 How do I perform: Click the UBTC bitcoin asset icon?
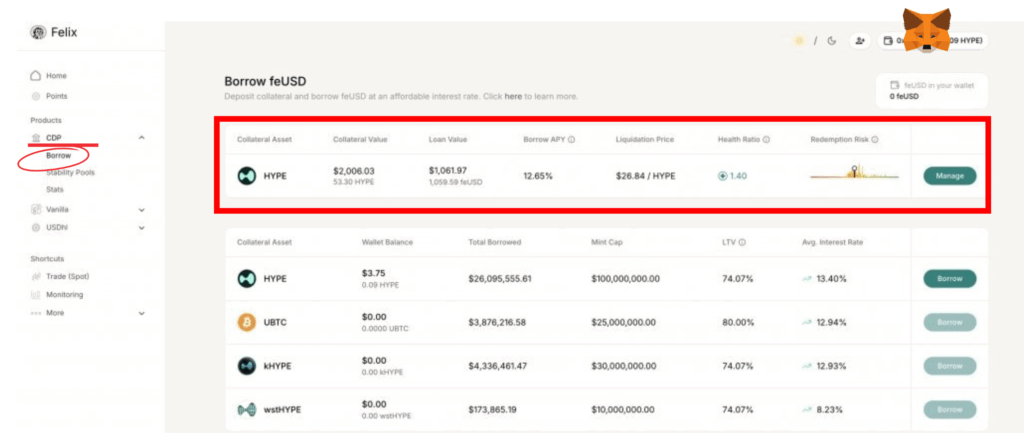pos(246,322)
